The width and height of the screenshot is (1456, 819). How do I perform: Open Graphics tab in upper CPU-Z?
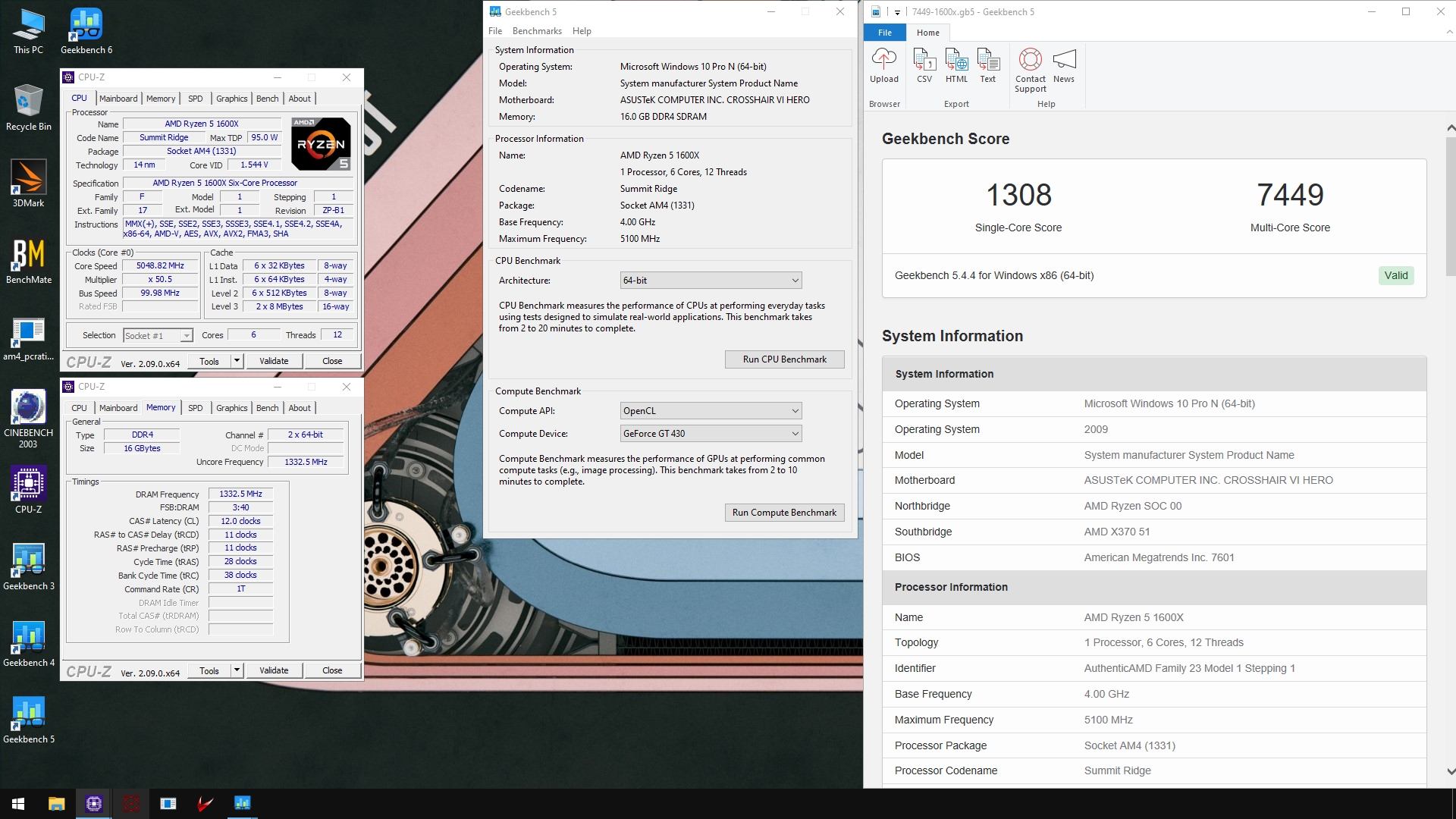tap(232, 99)
